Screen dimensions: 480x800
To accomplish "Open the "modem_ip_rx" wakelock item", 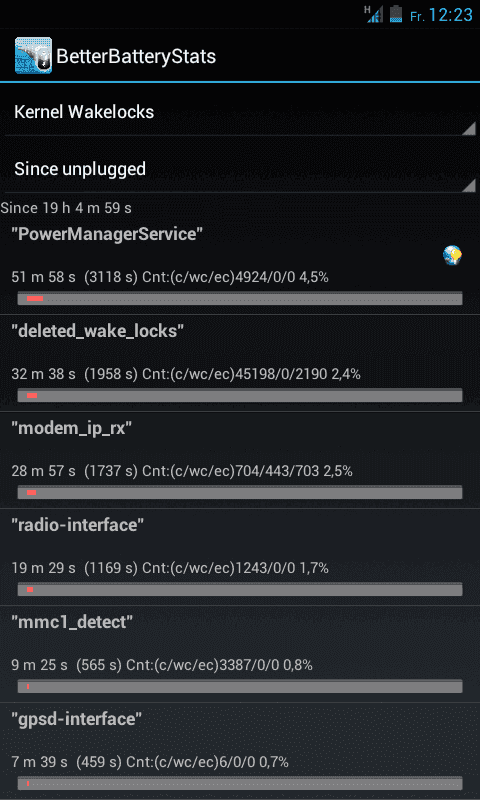I will [240, 460].
